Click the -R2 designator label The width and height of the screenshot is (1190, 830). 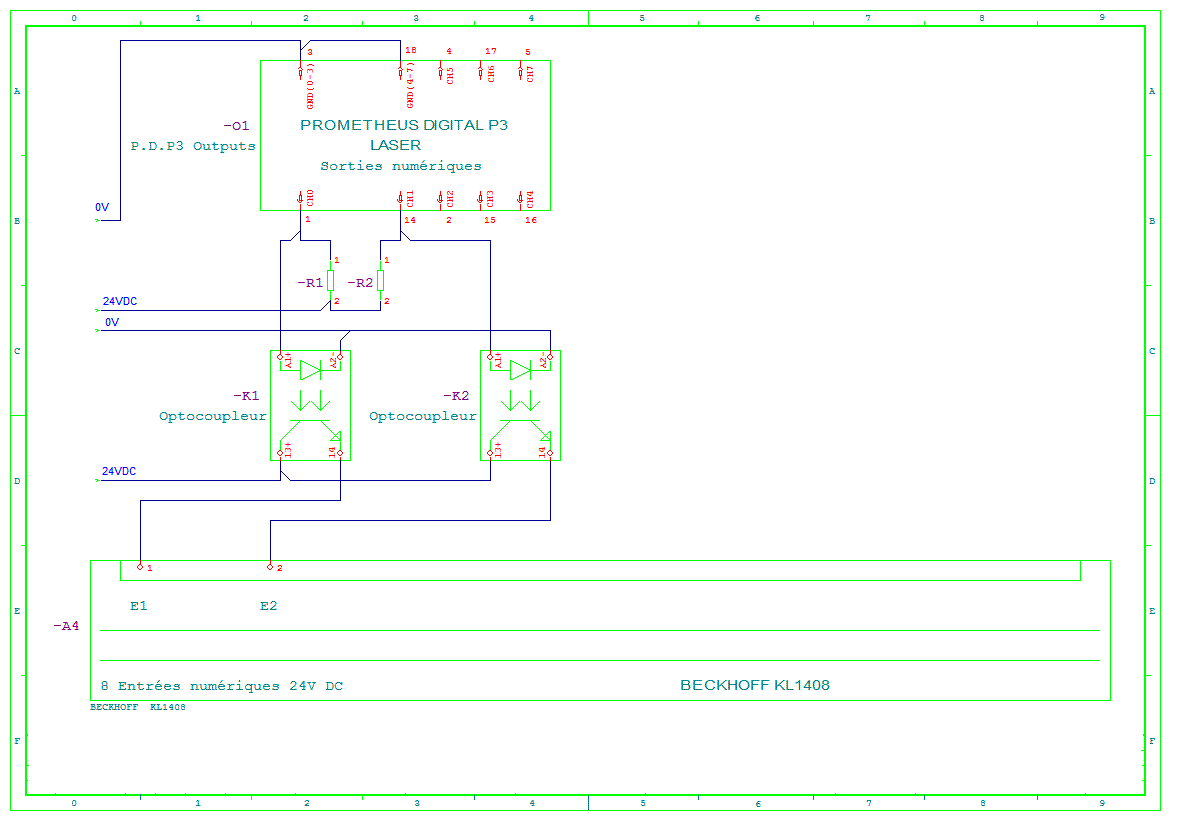pyautogui.click(x=360, y=283)
